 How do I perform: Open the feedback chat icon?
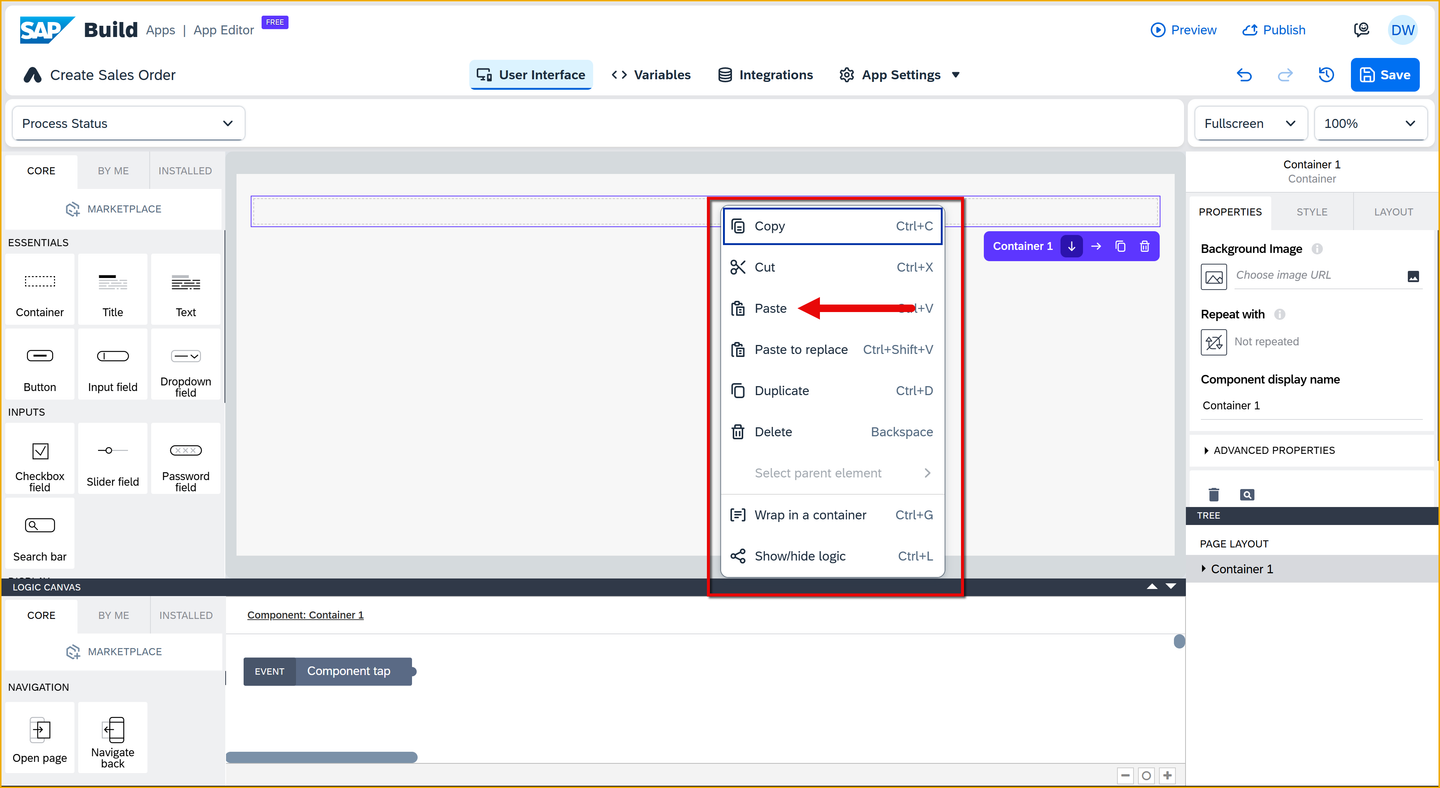pyautogui.click(x=1361, y=30)
